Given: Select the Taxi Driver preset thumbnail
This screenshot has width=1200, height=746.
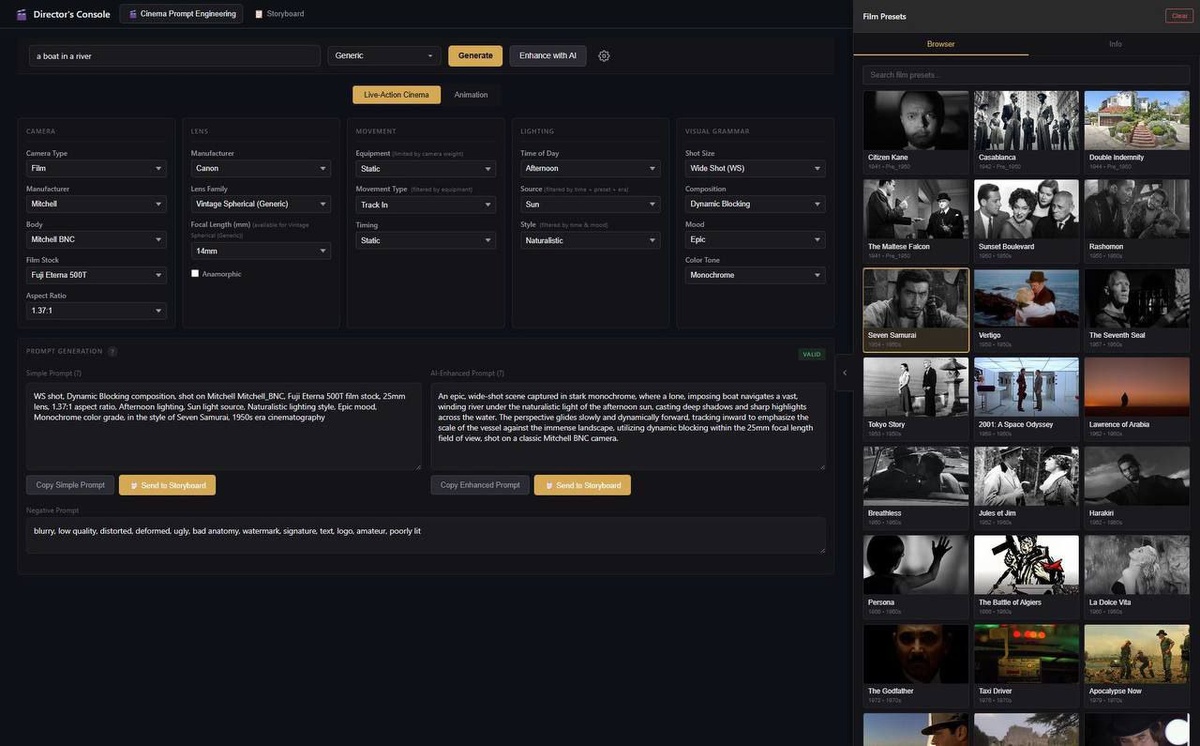Looking at the screenshot, I should coord(1026,665).
